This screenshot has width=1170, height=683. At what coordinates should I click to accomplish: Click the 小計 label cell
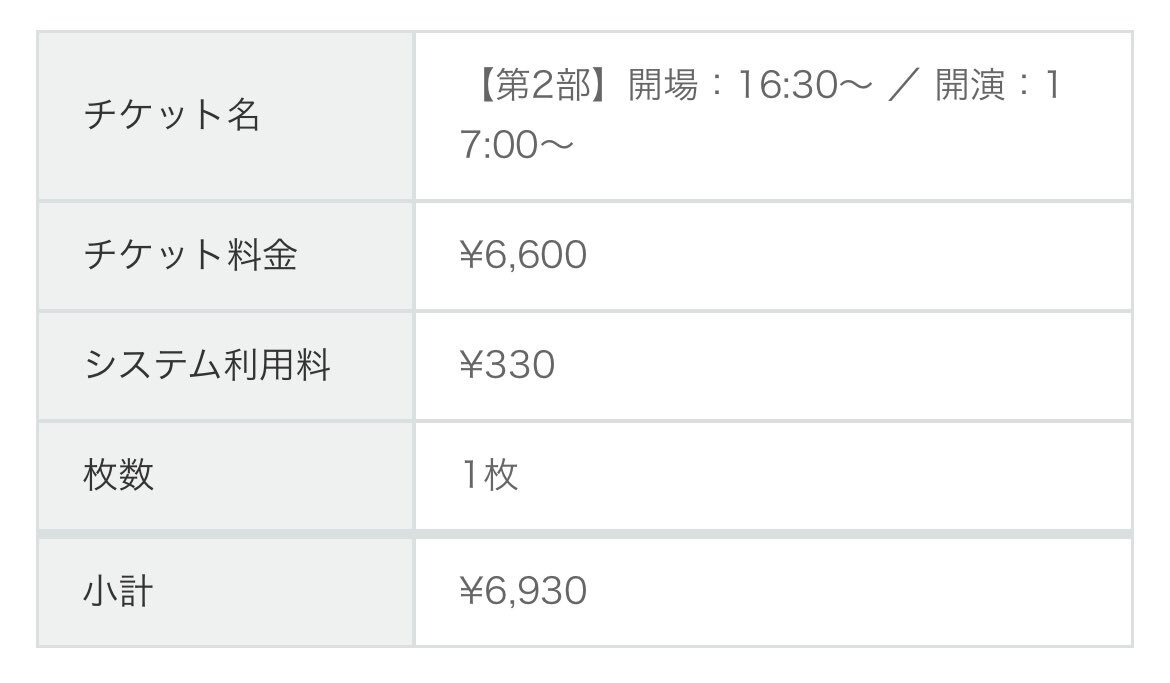tap(225, 592)
